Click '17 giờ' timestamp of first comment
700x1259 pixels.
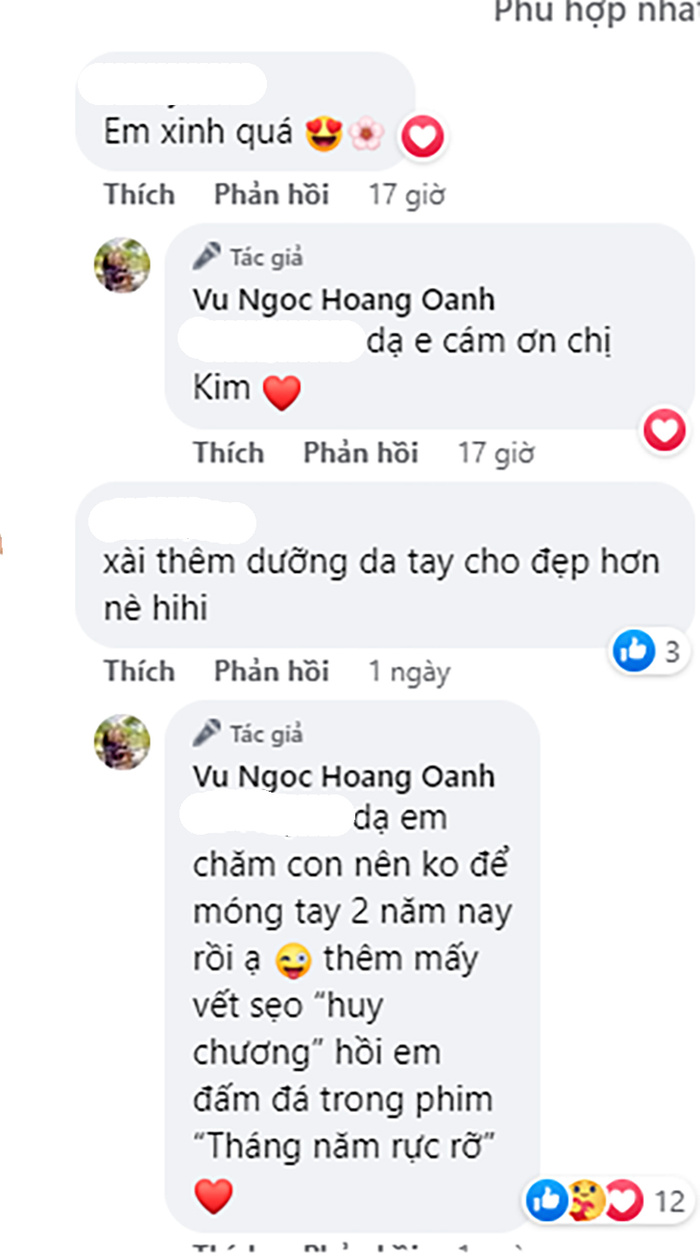coord(407,194)
